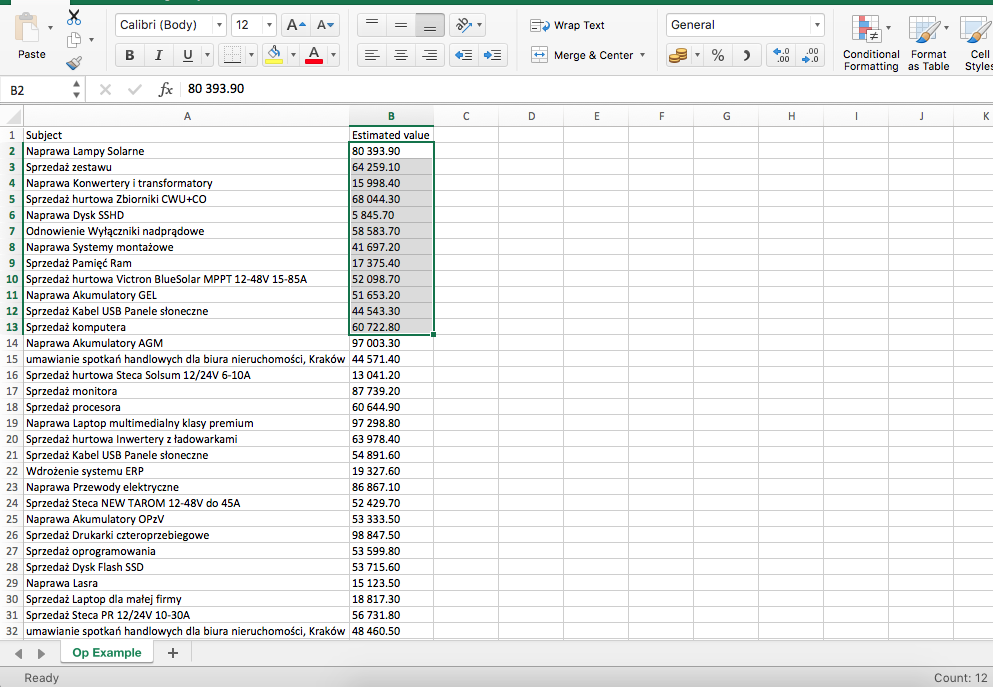The height and width of the screenshot is (687, 993).
Task: Click value cell '97 003.30'
Action: click(391, 343)
